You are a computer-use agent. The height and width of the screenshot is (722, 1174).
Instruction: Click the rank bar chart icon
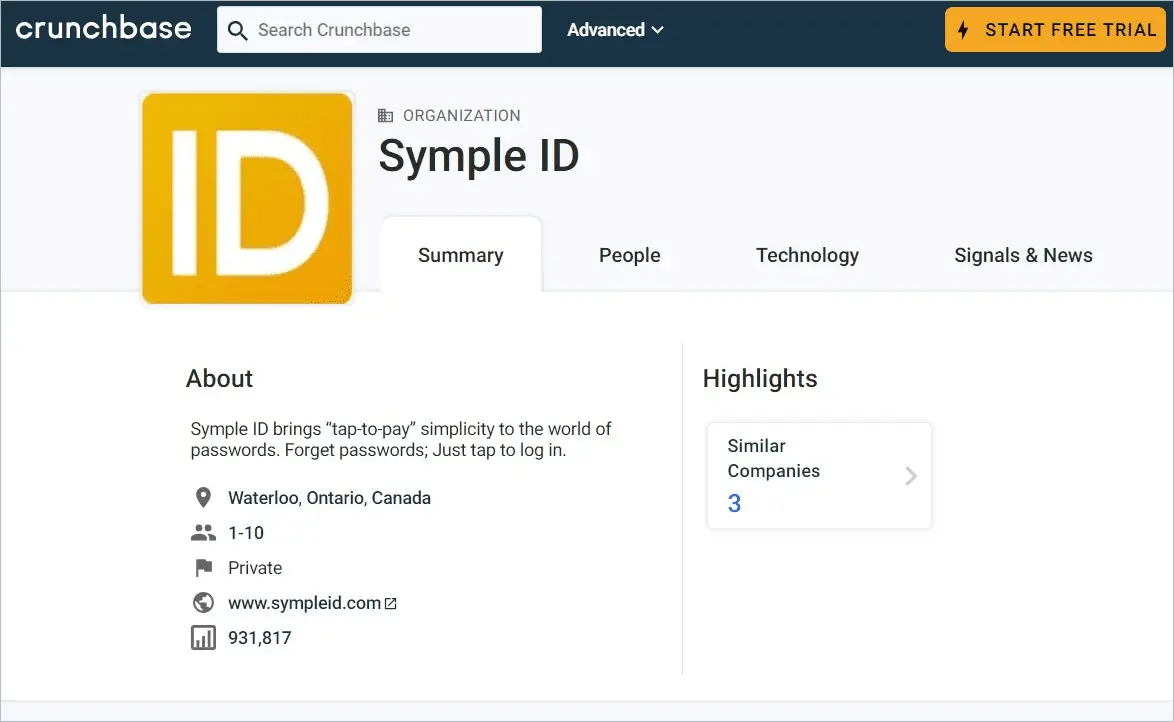(203, 637)
